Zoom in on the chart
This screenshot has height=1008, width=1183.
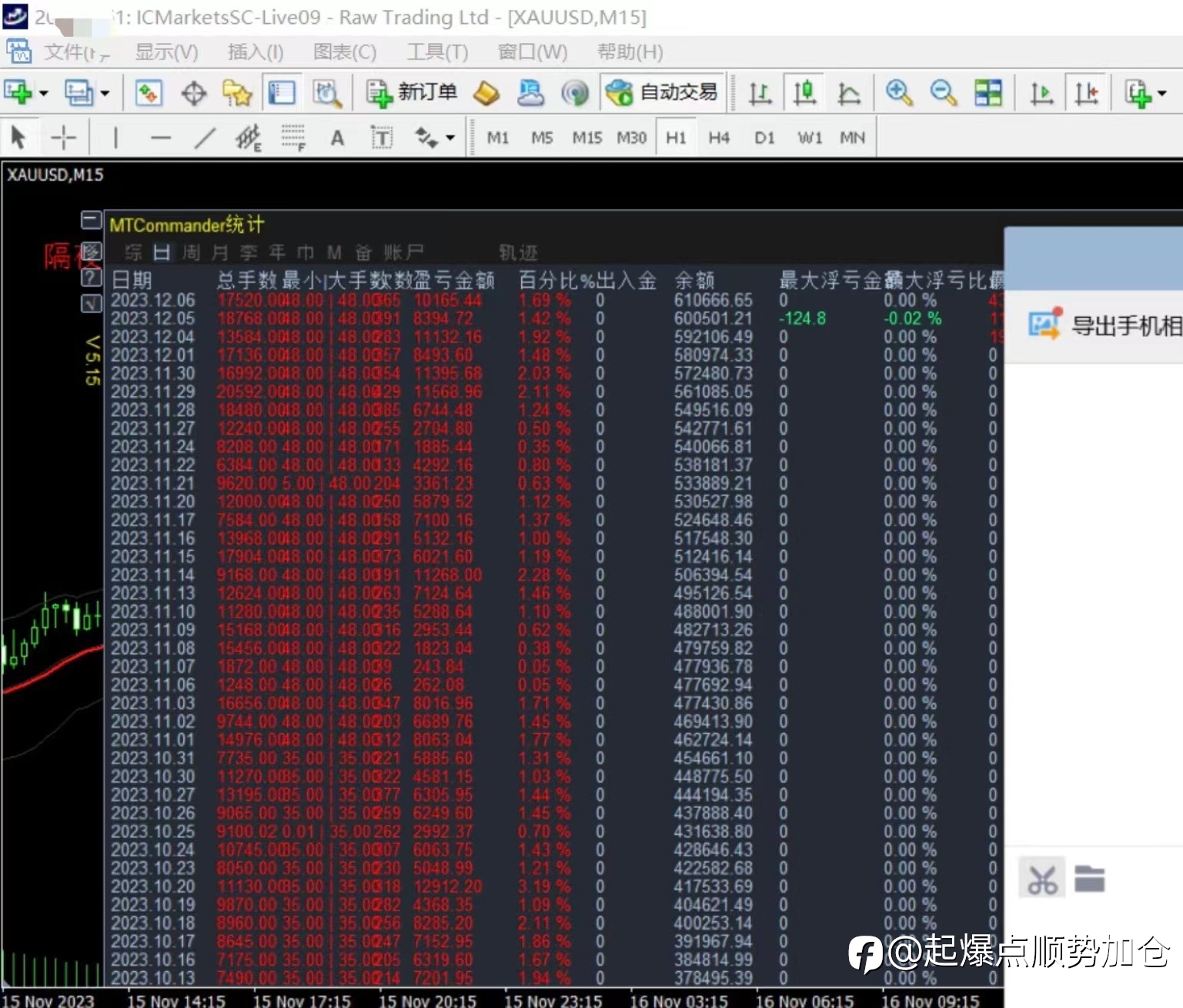(x=898, y=93)
